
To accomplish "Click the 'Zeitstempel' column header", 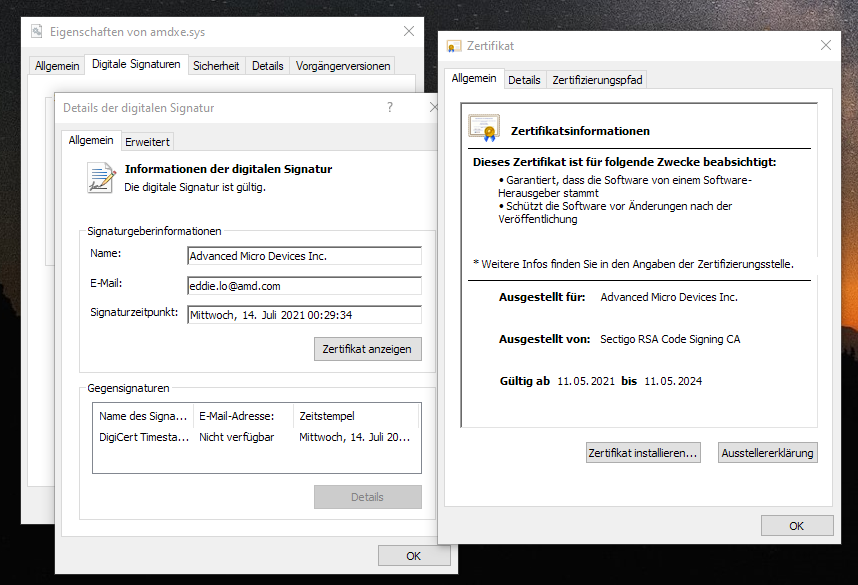I will point(356,416).
